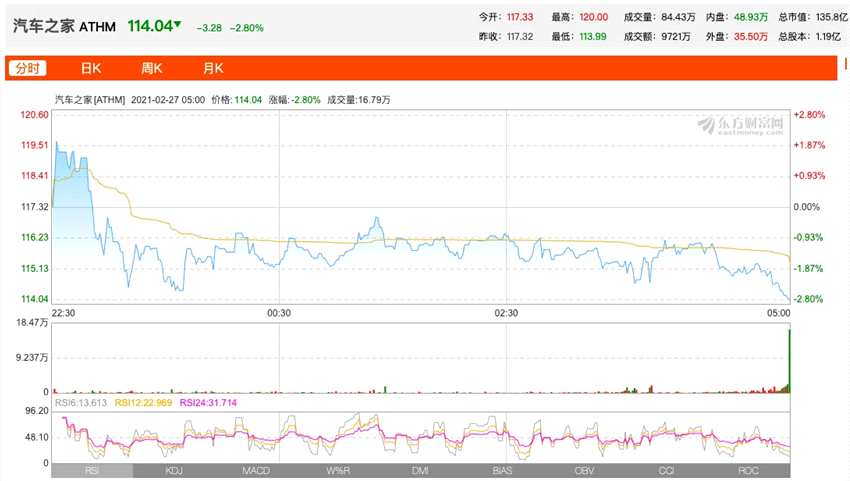Viewport: 850px width, 481px height.
Task: Click the 总股本 value 1.19亿
Action: (x=828, y=37)
